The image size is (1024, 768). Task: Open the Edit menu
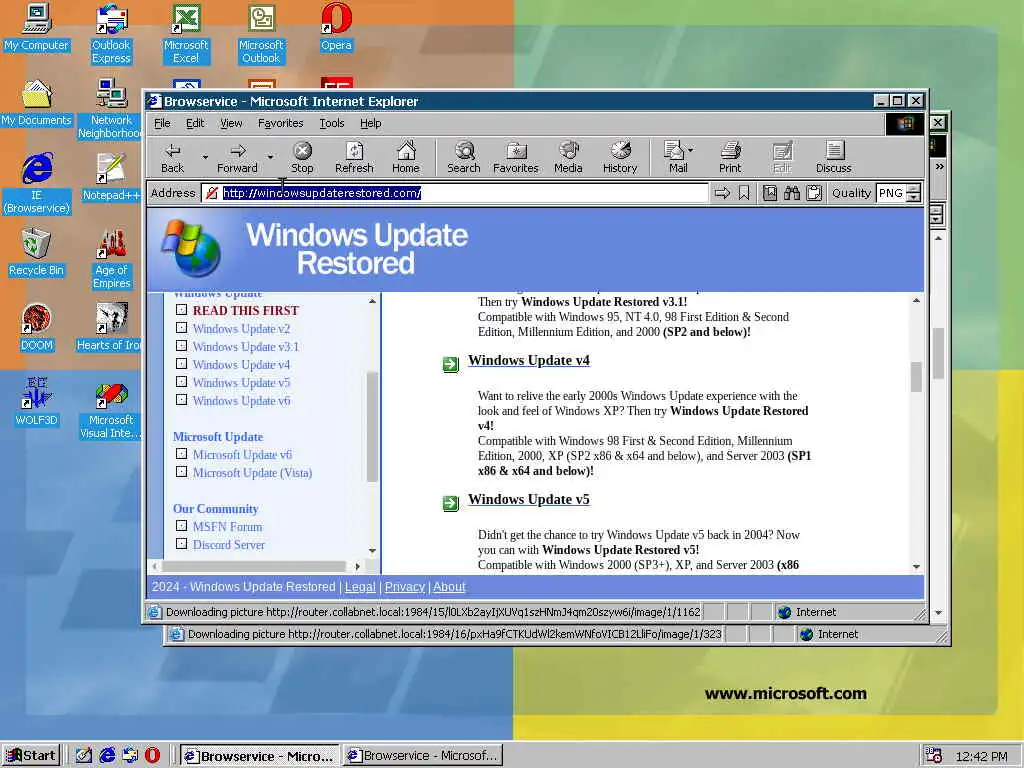point(195,123)
